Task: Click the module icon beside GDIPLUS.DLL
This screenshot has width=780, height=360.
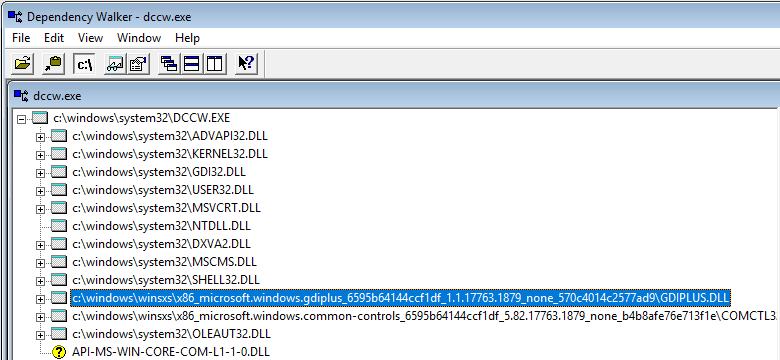Action: coord(59,297)
